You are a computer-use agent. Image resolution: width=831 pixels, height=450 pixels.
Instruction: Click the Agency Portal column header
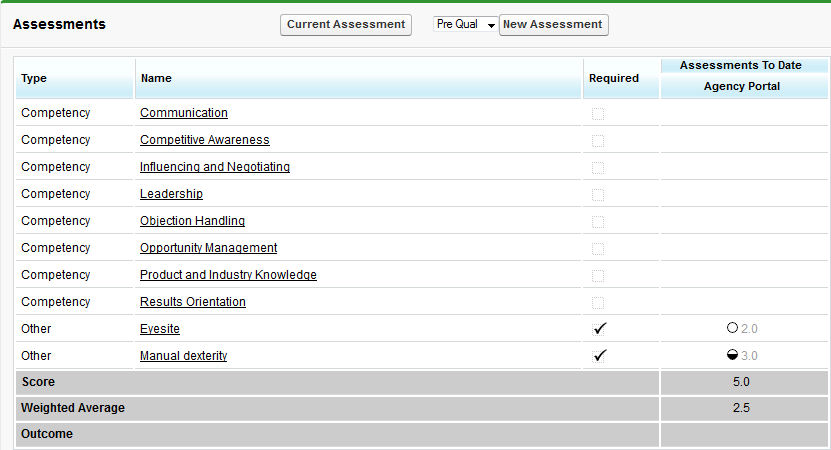tap(741, 86)
